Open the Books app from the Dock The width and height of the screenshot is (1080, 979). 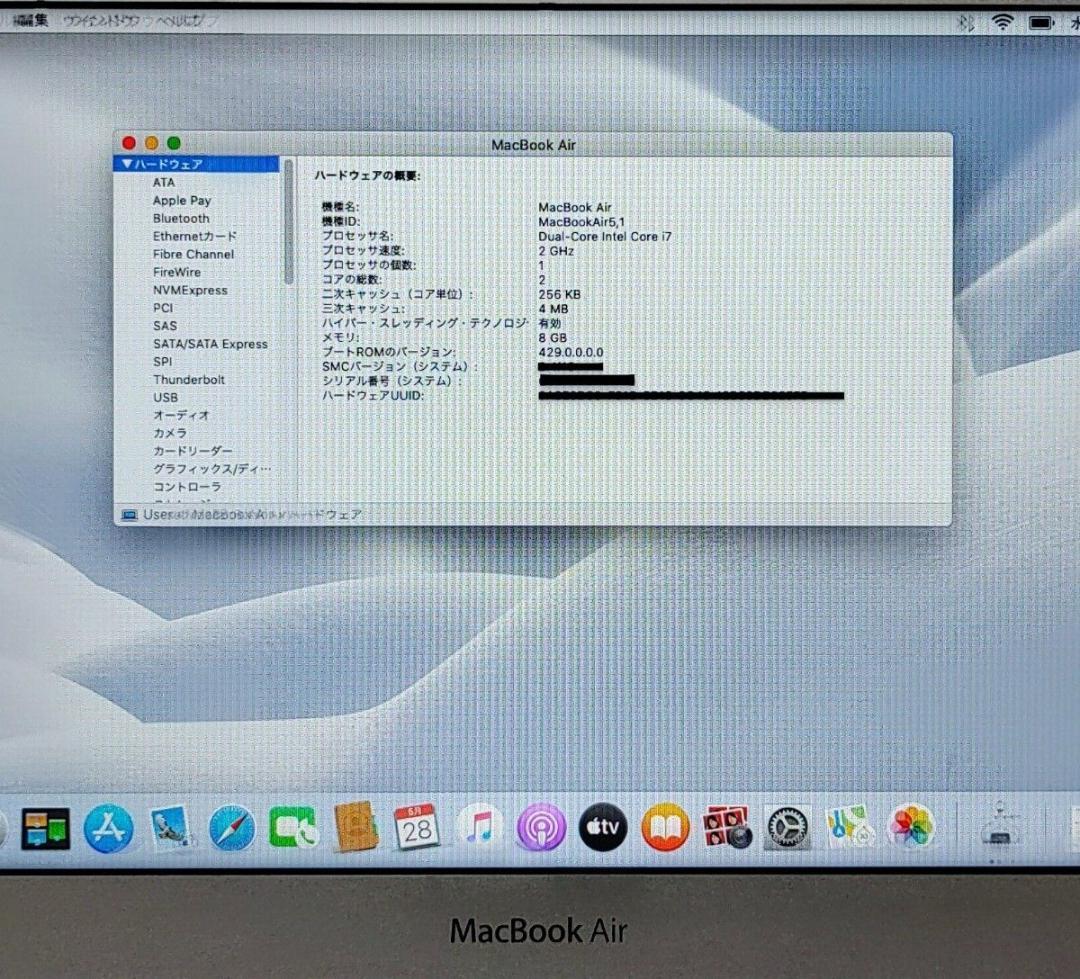664,827
